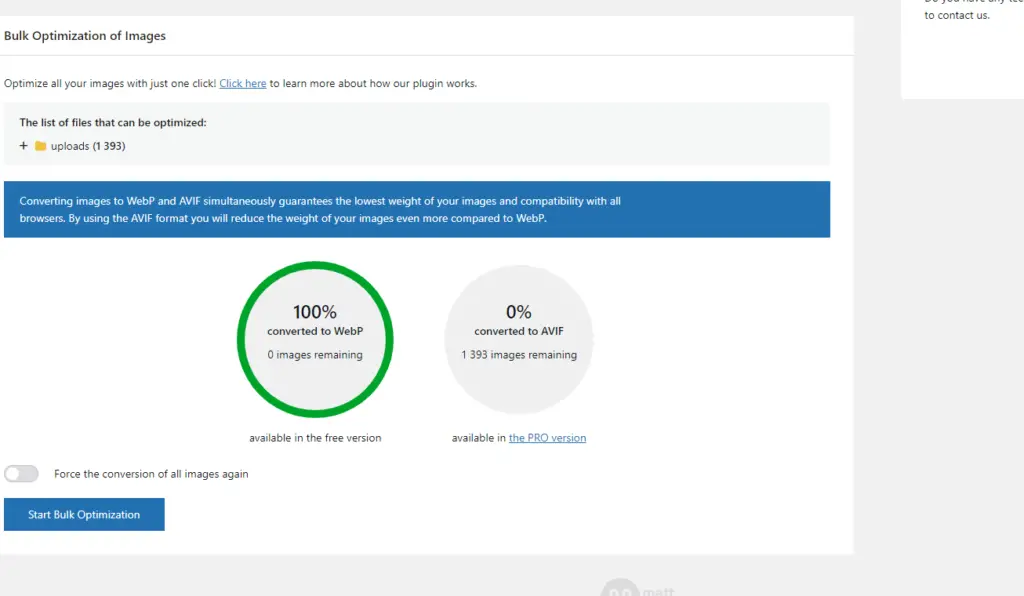
Task: Click the blue WebP and AVIF info notice
Action: (x=417, y=210)
